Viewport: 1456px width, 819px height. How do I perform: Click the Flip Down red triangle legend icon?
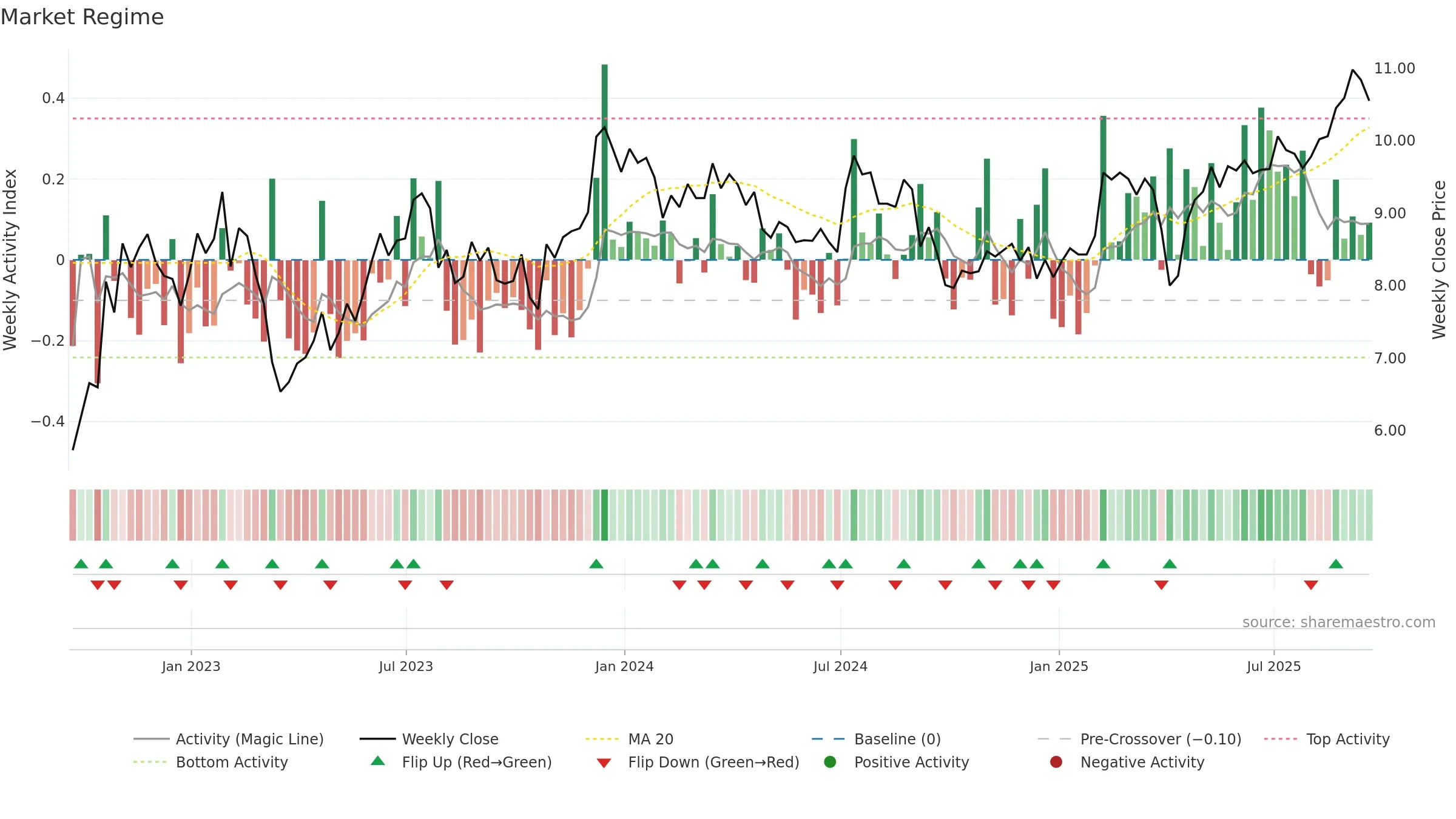tap(604, 763)
